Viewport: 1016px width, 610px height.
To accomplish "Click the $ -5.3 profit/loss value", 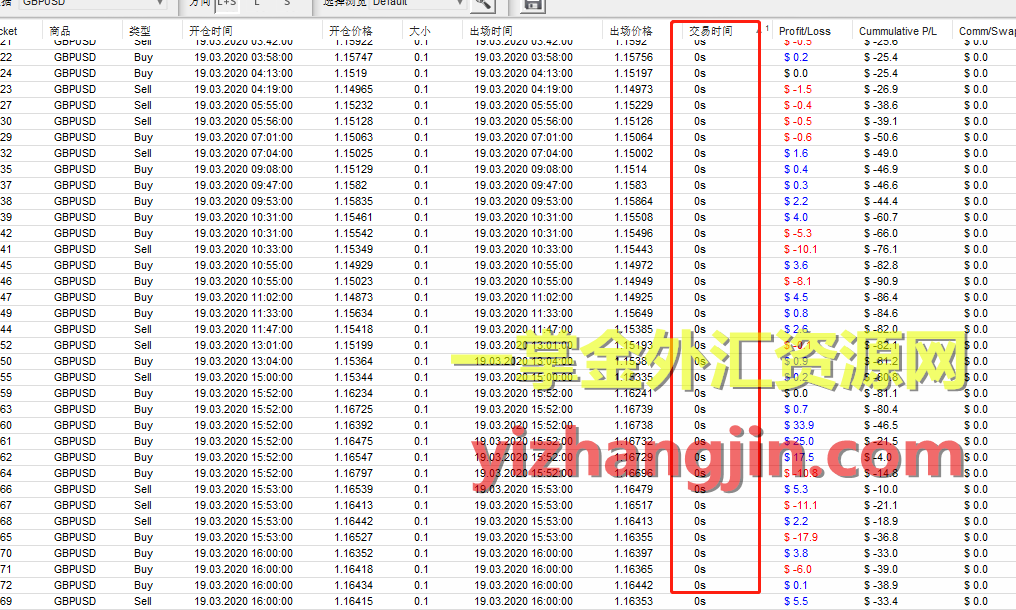I will point(798,233).
